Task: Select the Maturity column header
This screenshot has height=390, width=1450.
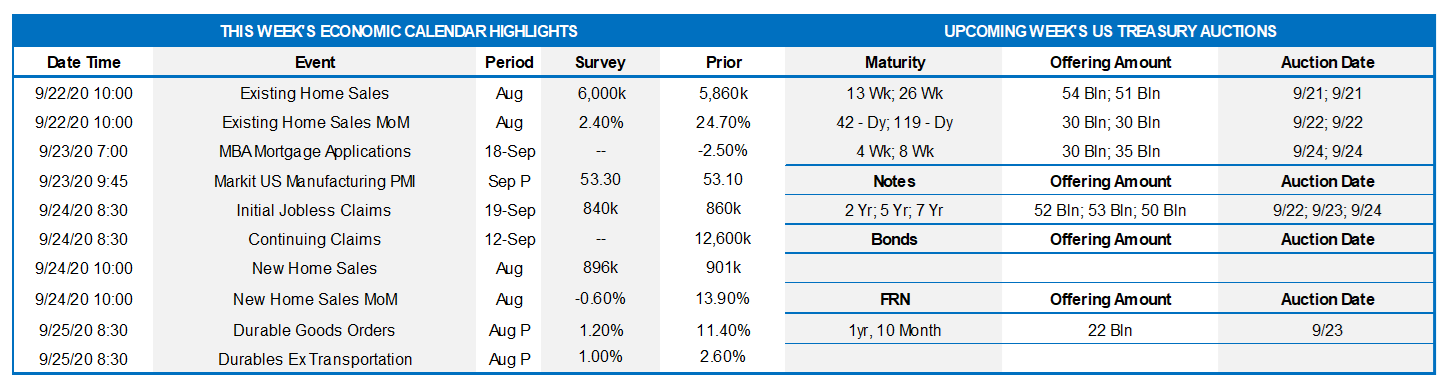Action: click(895, 62)
